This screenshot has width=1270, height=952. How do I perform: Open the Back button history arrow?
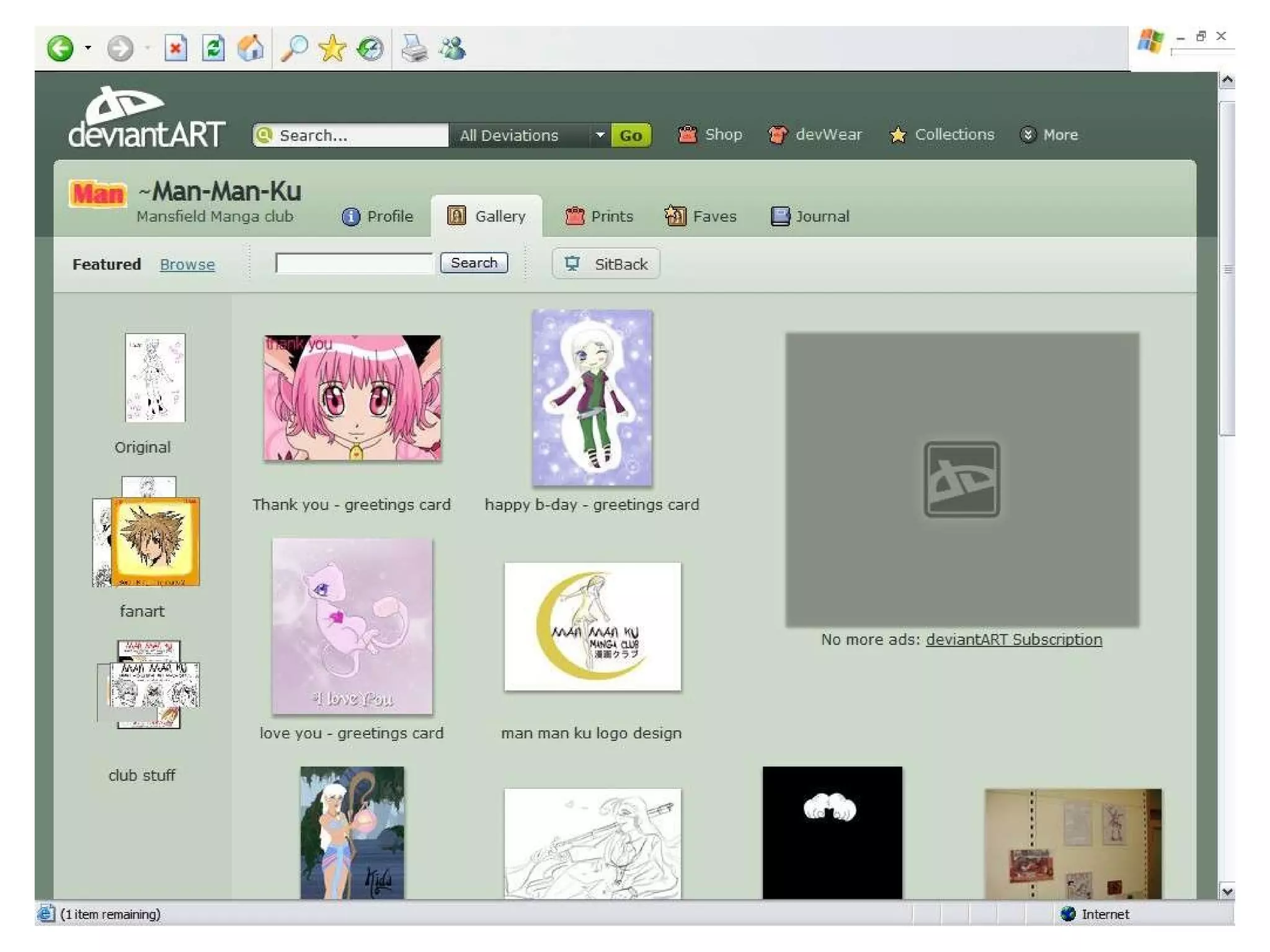click(x=88, y=48)
